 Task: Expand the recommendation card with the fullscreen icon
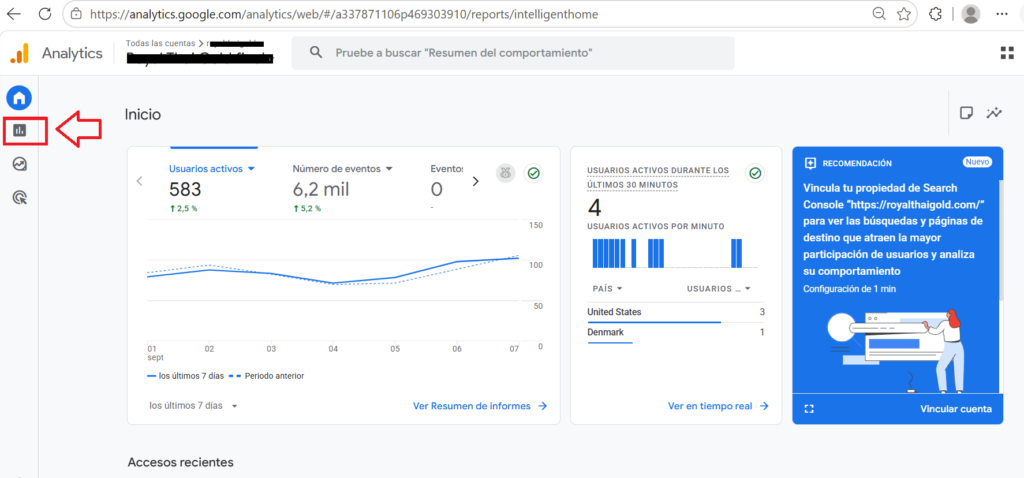(x=810, y=409)
